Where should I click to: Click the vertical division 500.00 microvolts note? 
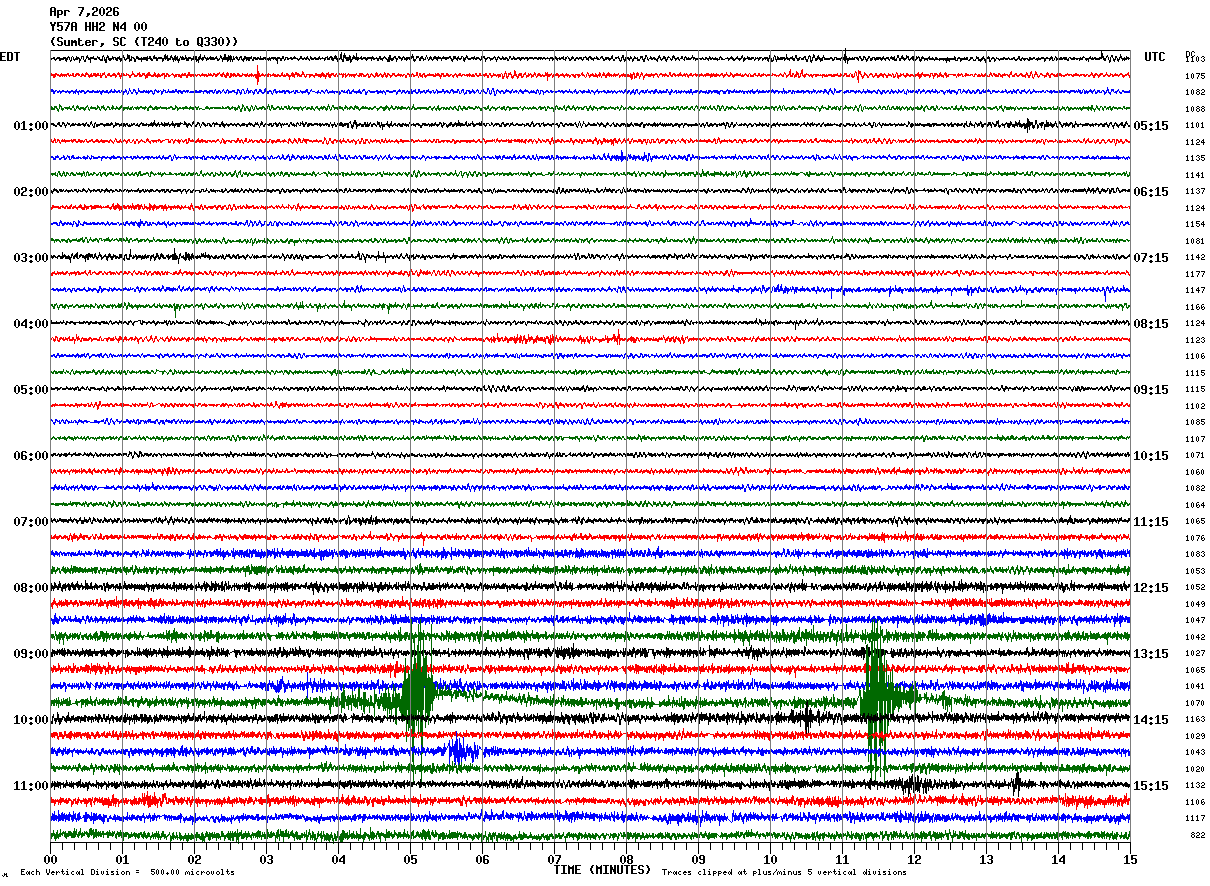127,873
